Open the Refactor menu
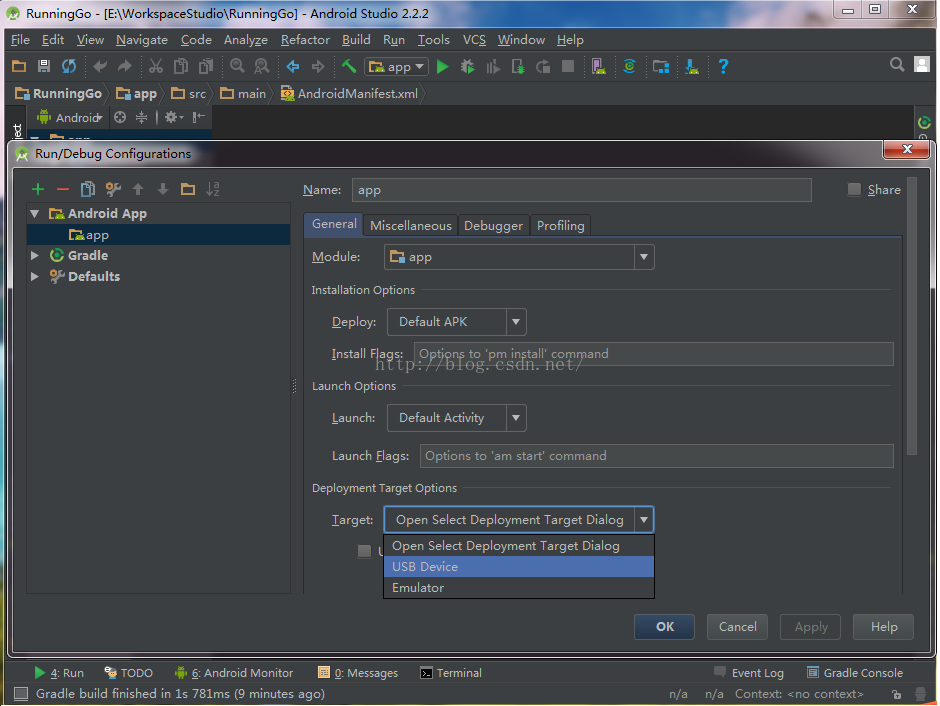Viewport: 940px width, 706px height. [305, 40]
